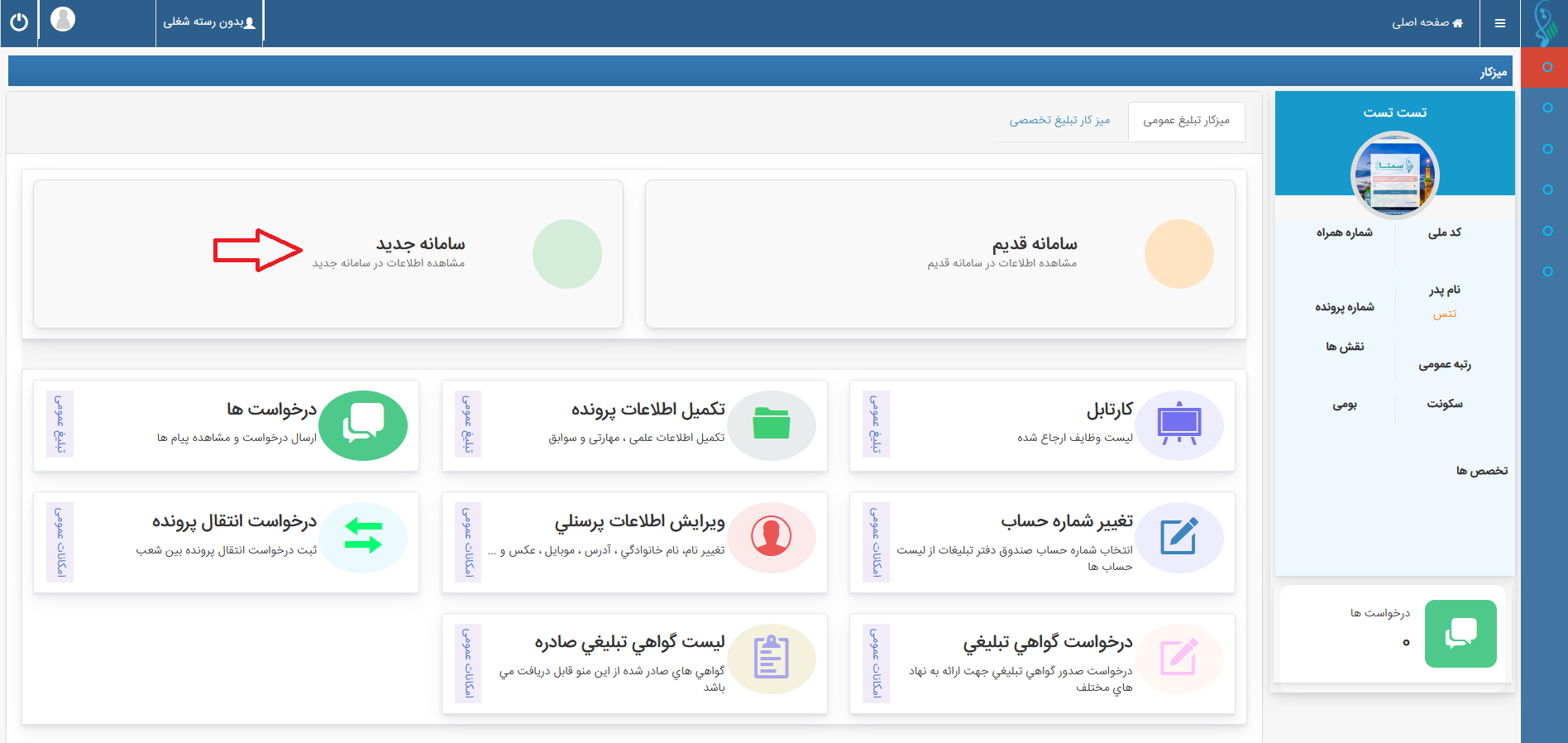Go to صفحه اصلی home link

tap(1427, 22)
